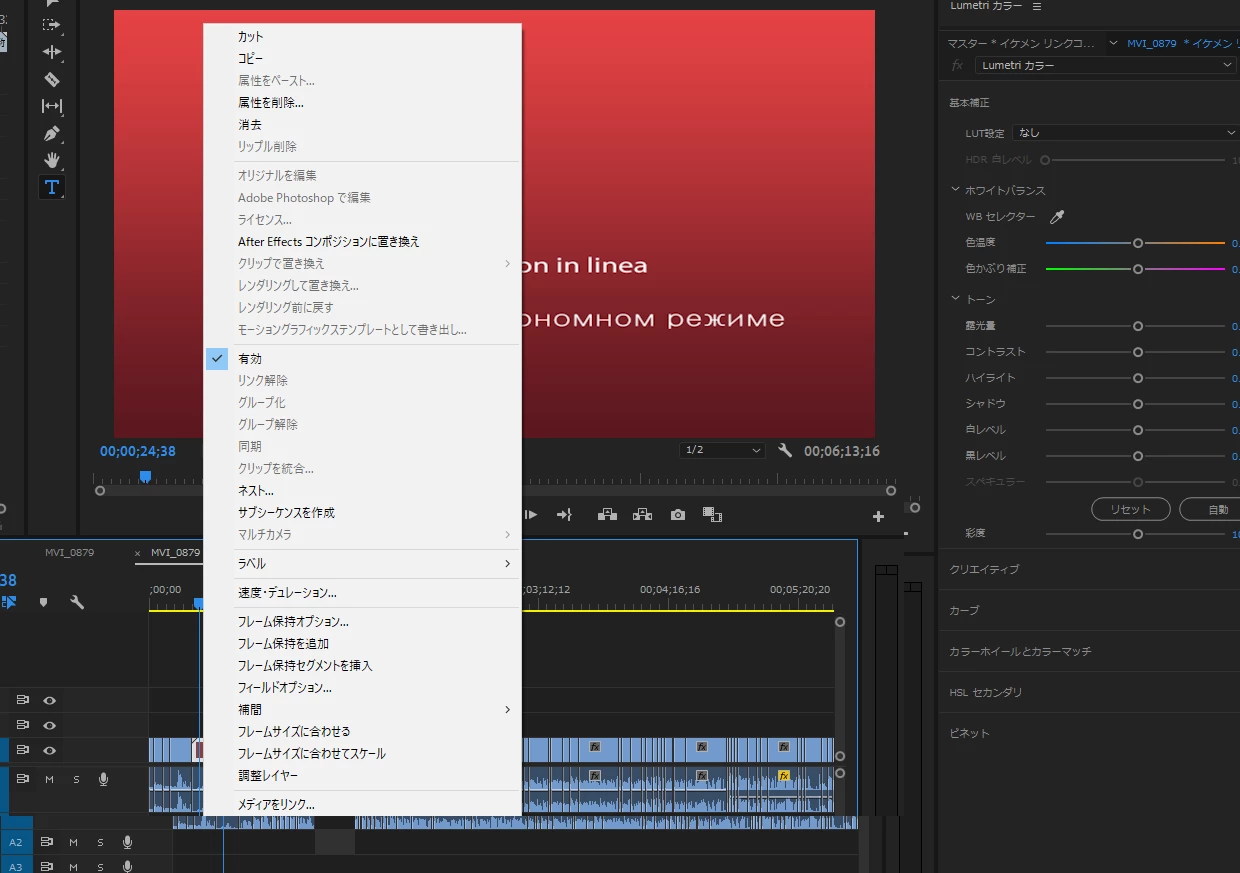Click the 色温度 slider handle
The width and height of the screenshot is (1240, 873).
coord(1137,243)
